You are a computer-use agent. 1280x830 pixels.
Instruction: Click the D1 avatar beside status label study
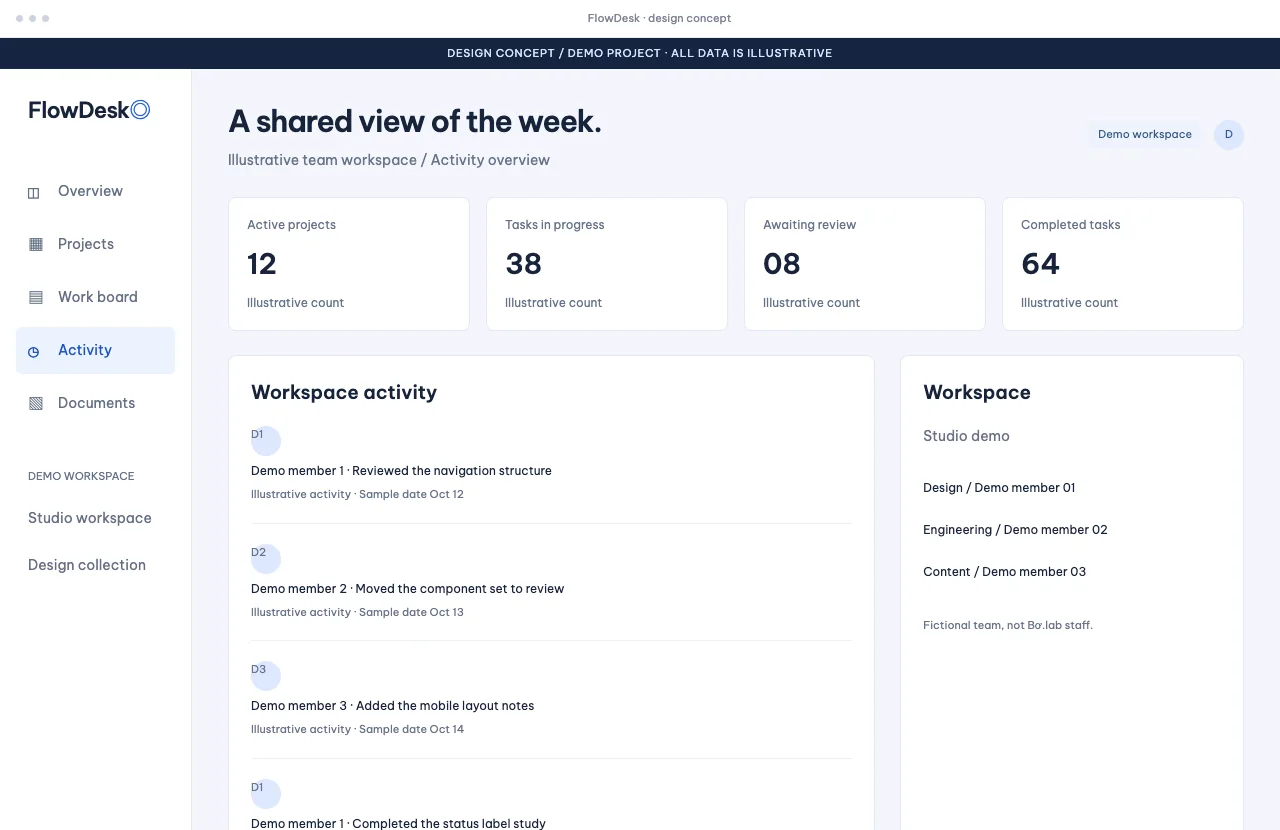(x=266, y=794)
